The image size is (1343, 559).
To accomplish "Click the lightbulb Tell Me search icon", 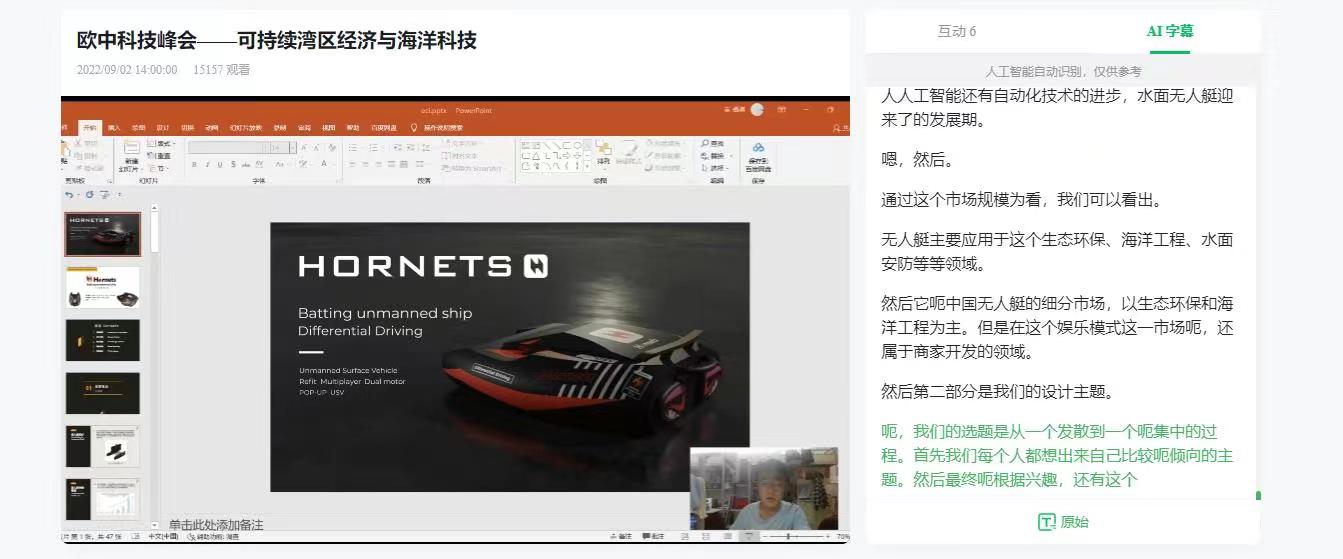I will 413,128.
